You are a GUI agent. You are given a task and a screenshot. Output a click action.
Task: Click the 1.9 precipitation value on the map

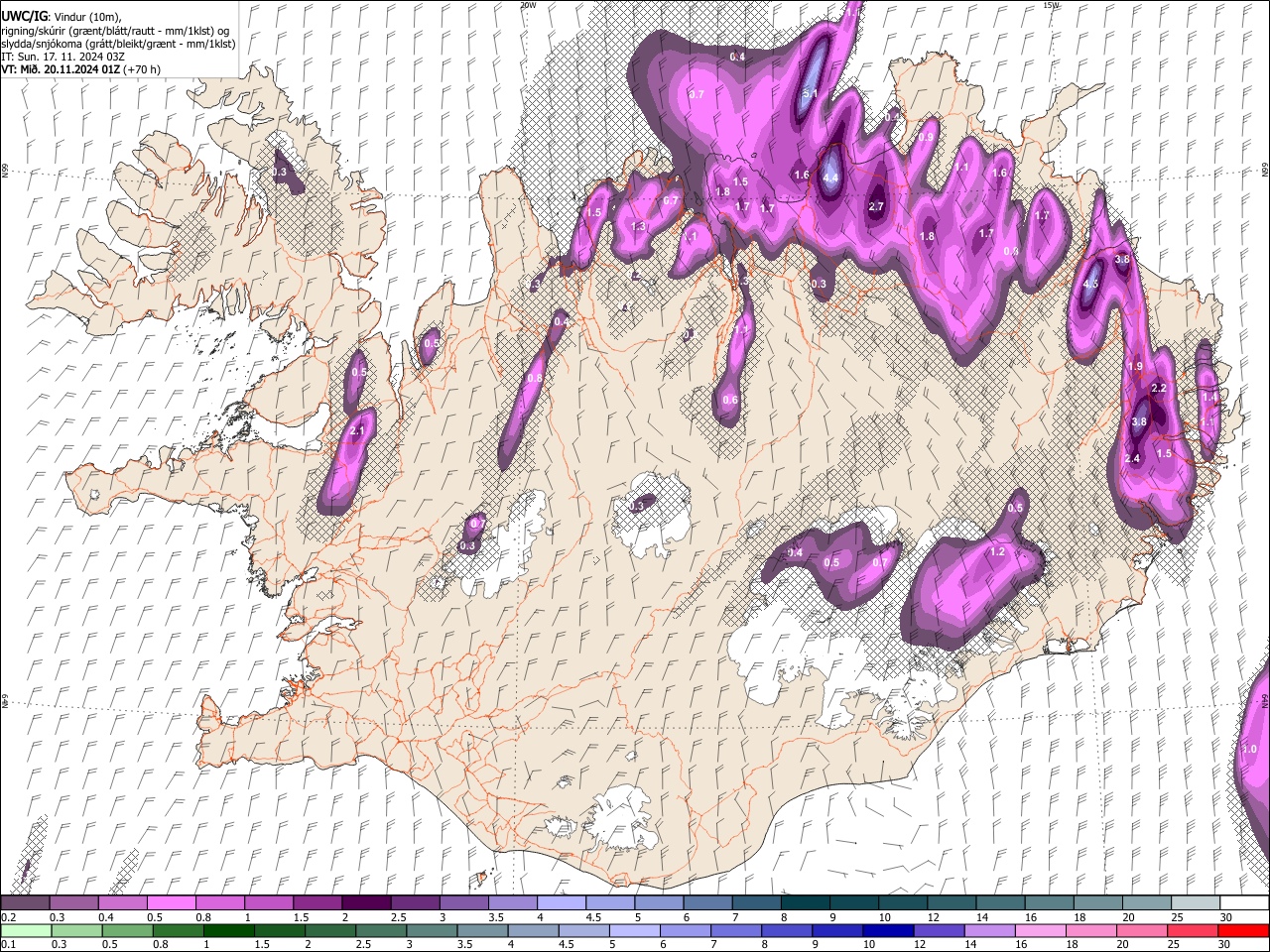1136,367
